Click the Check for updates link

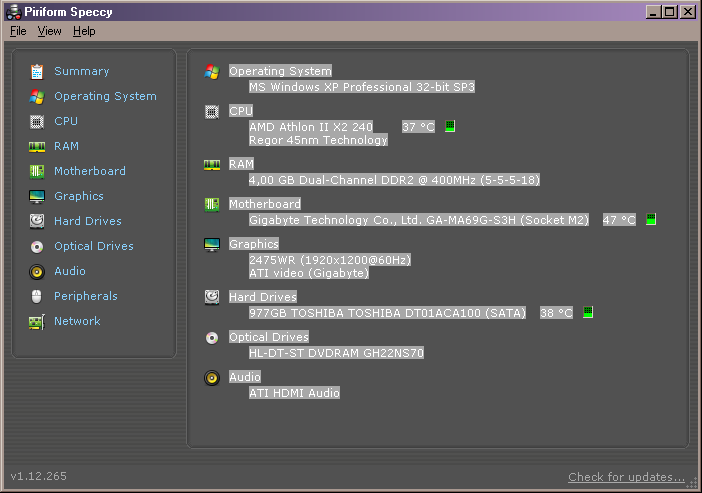(x=626, y=477)
